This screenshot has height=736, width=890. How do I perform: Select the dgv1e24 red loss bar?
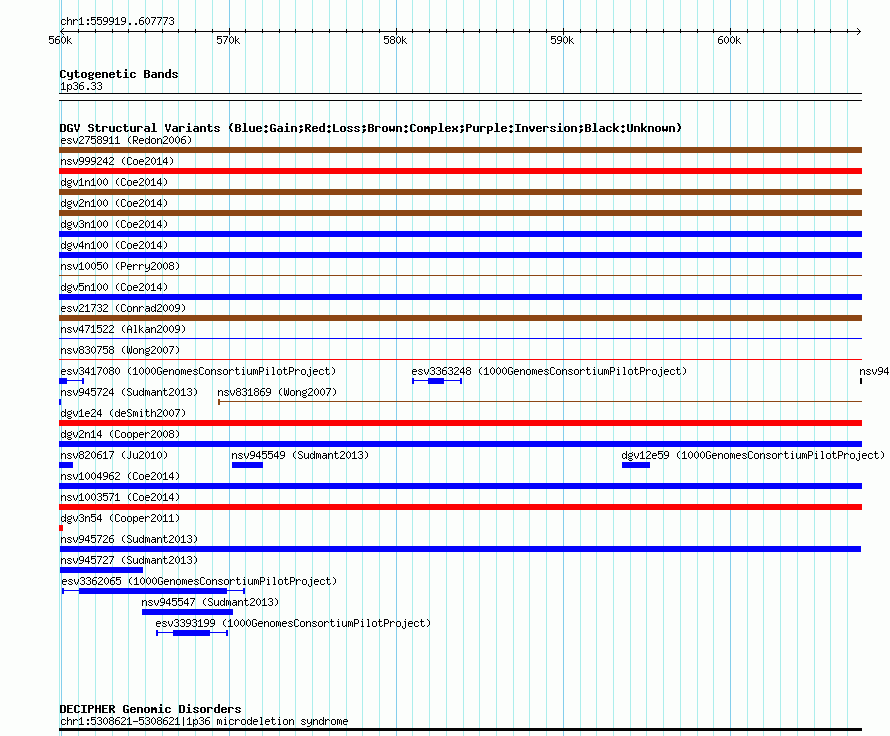(x=460, y=423)
